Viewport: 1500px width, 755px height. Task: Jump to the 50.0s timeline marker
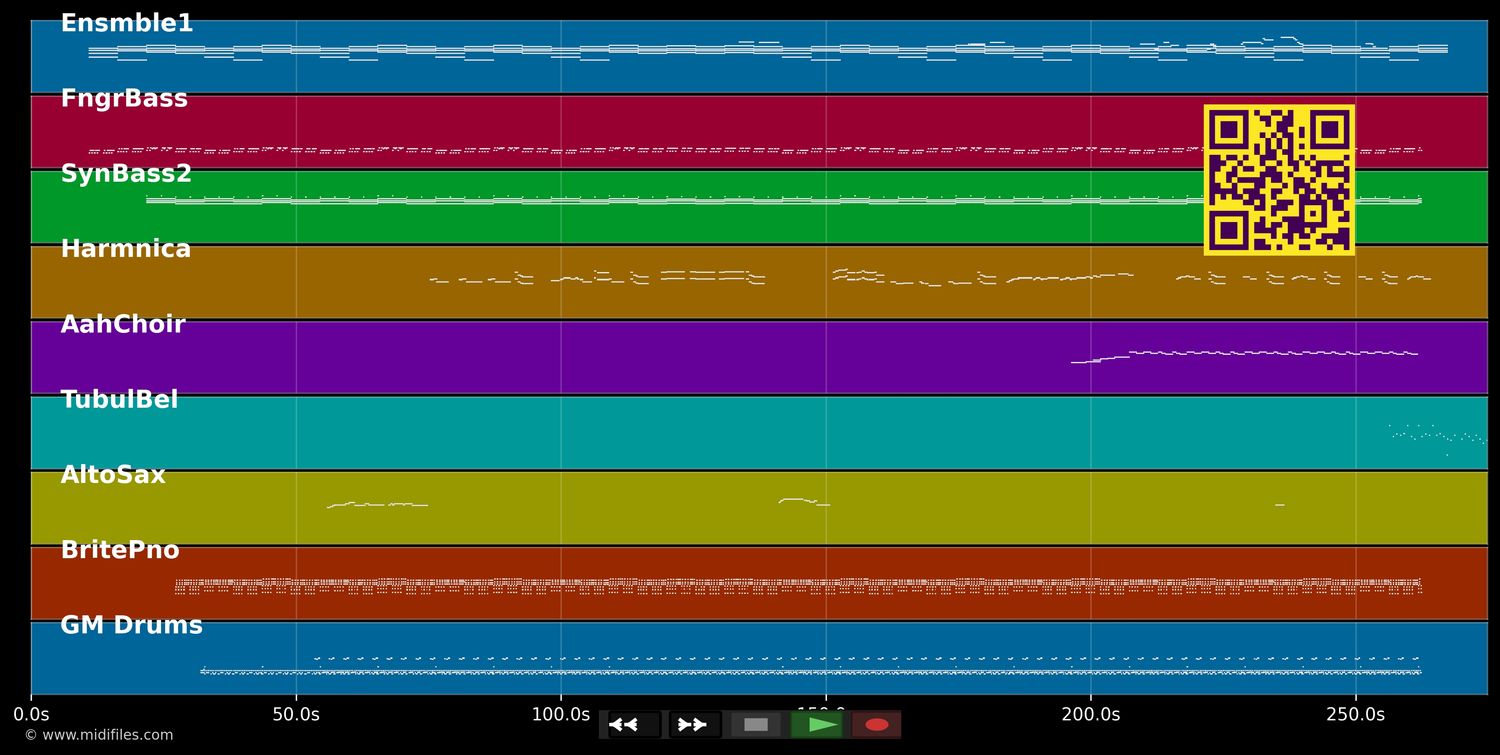click(296, 715)
